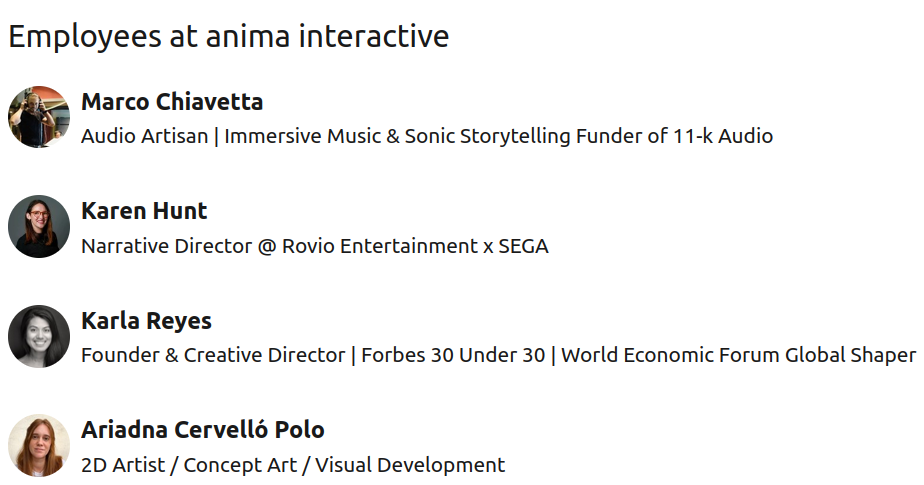This screenshot has width=924, height=485.
Task: Click the 'Forbes 30 Under 30' text
Action: click(453, 355)
